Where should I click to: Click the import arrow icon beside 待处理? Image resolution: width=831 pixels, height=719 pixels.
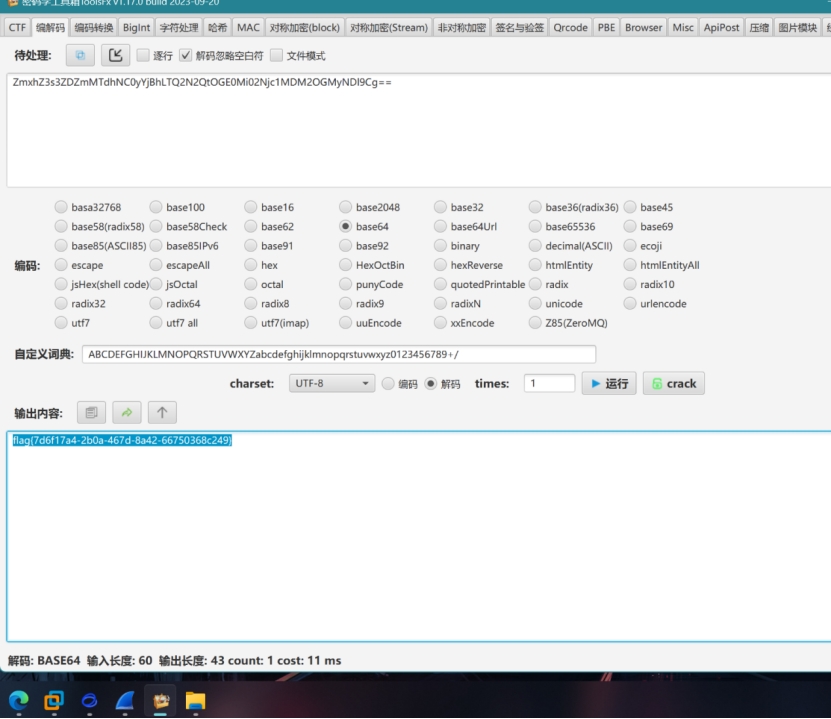tap(116, 55)
